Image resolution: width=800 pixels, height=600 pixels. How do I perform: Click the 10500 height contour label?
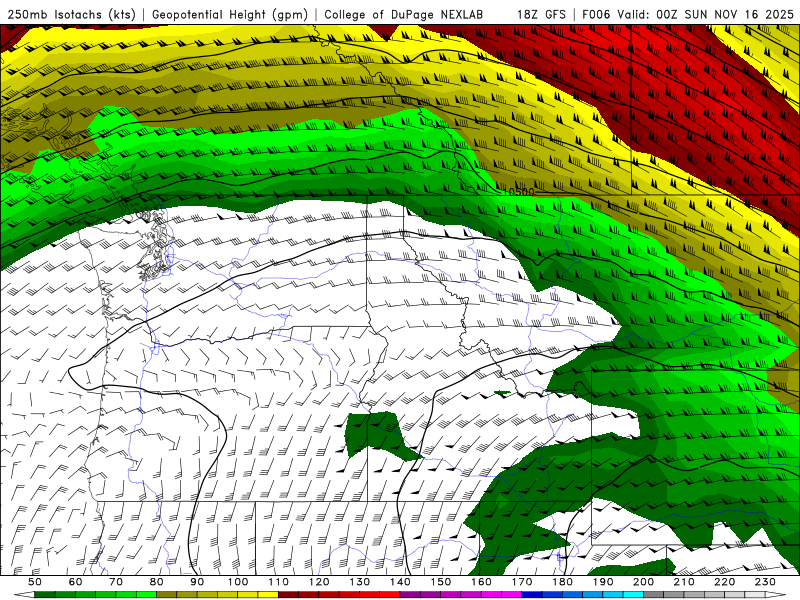518,192
